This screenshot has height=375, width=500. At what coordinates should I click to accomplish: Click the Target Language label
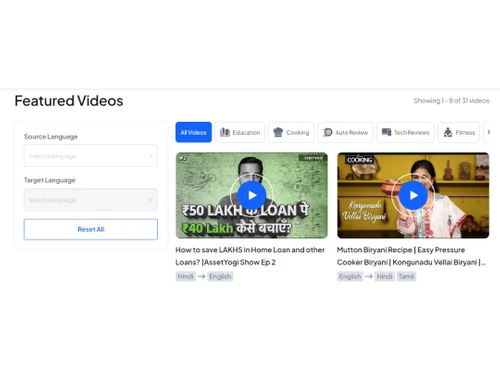point(50,180)
